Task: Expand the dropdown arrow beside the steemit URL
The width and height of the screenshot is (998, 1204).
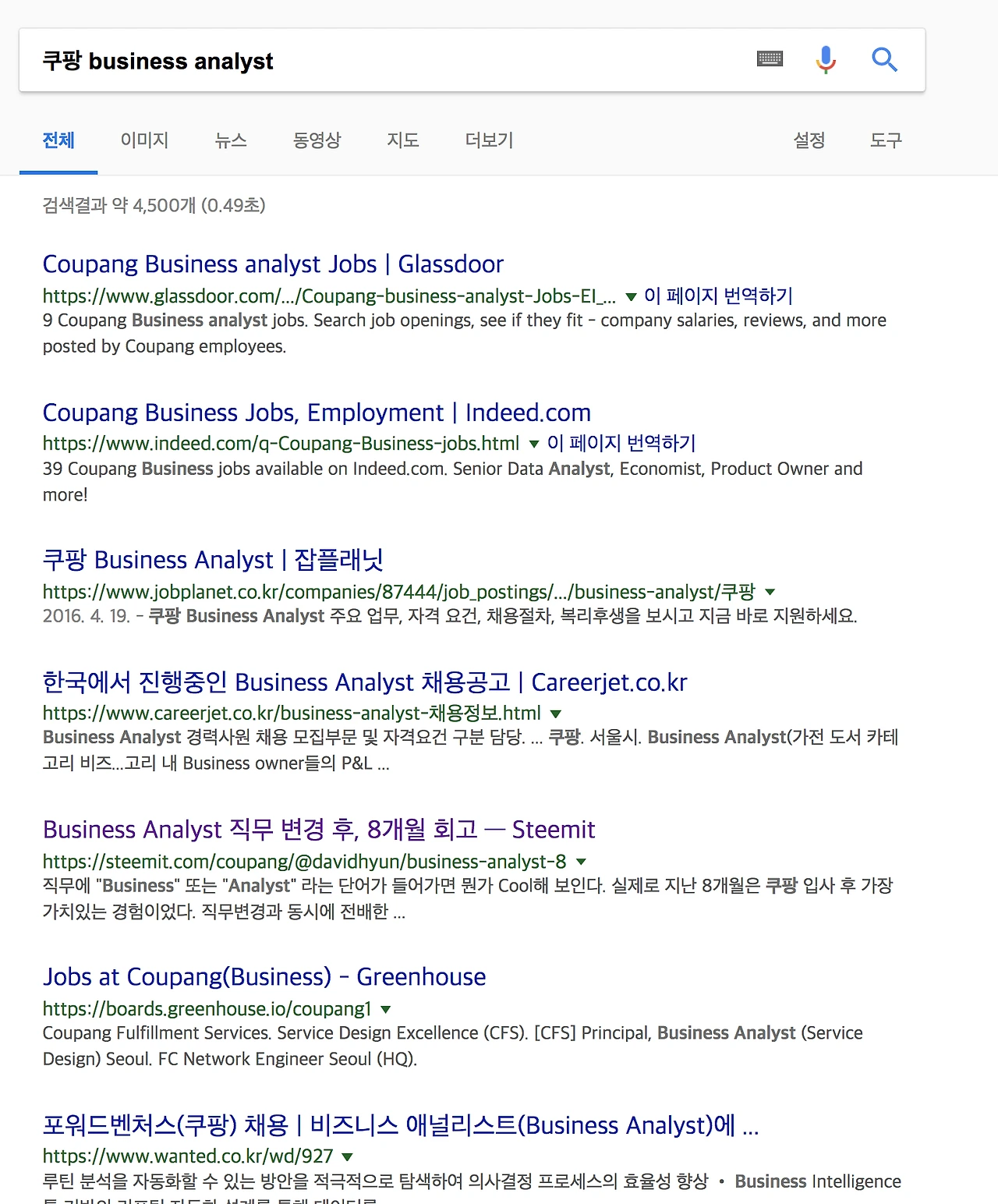Action: [581, 862]
